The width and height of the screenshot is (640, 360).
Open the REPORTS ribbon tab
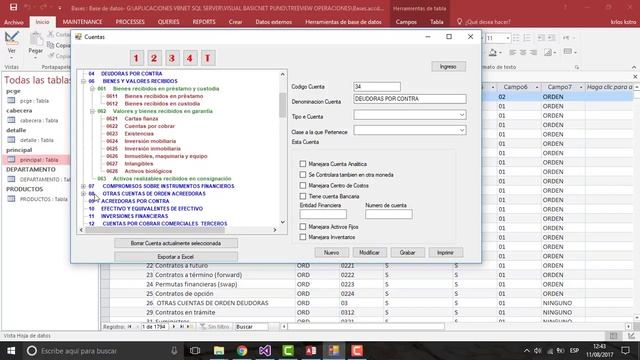[204, 22]
